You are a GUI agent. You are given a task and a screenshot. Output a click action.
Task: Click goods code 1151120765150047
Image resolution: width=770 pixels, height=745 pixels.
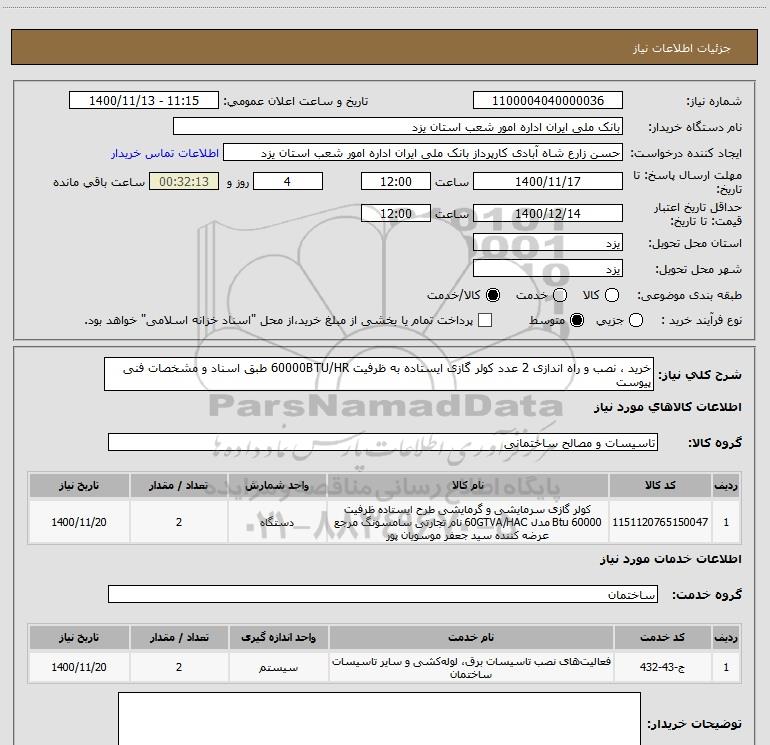coord(660,522)
